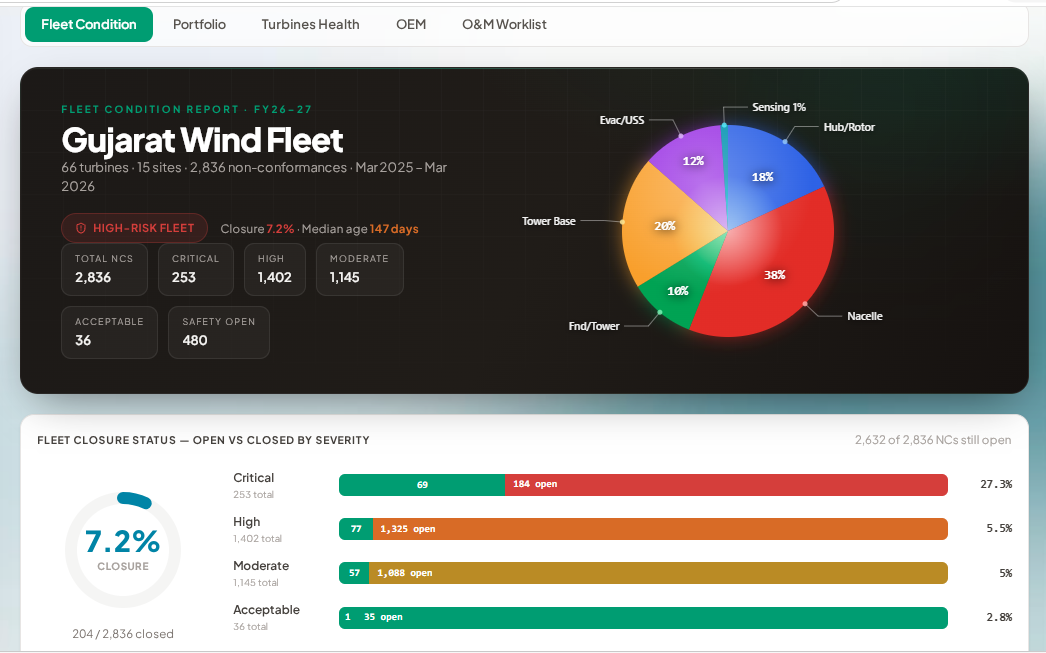Click the red 184 open Critical bar
This screenshot has height=653, width=1046.
coord(726,485)
